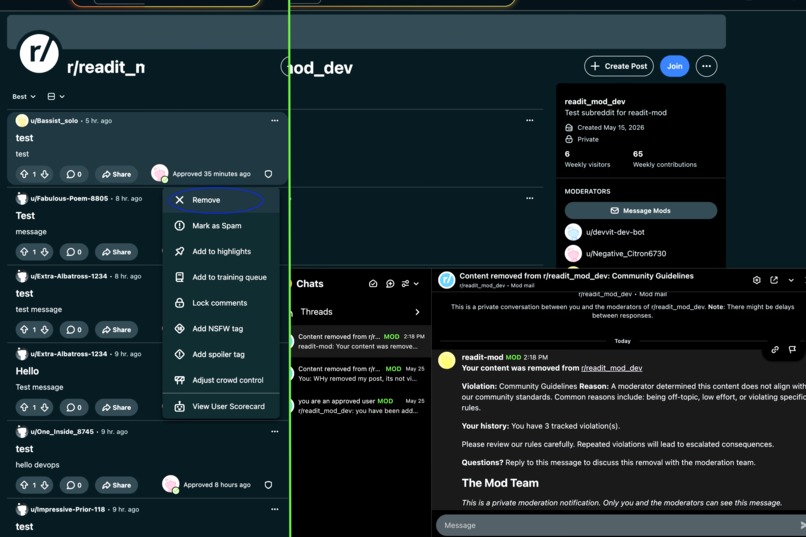
Task: Click the Message Mods button
Action: (640, 211)
